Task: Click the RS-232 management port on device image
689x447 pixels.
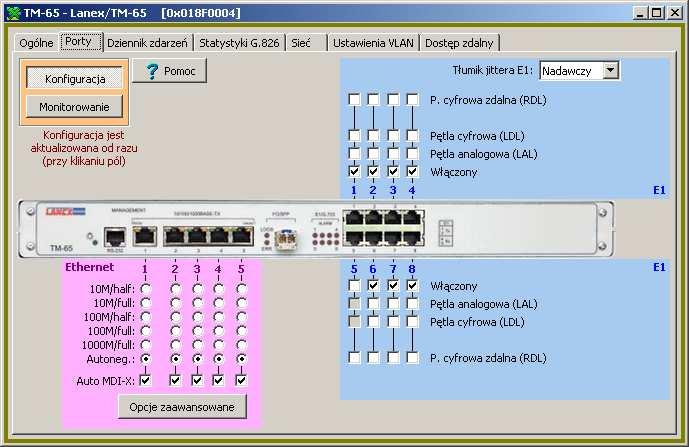Action: (115, 237)
